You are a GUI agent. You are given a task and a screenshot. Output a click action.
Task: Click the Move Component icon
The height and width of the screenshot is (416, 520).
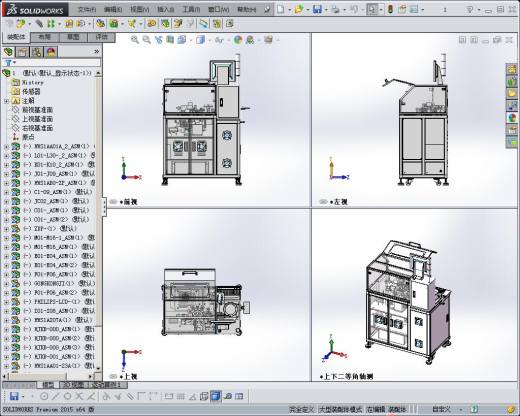80,24
